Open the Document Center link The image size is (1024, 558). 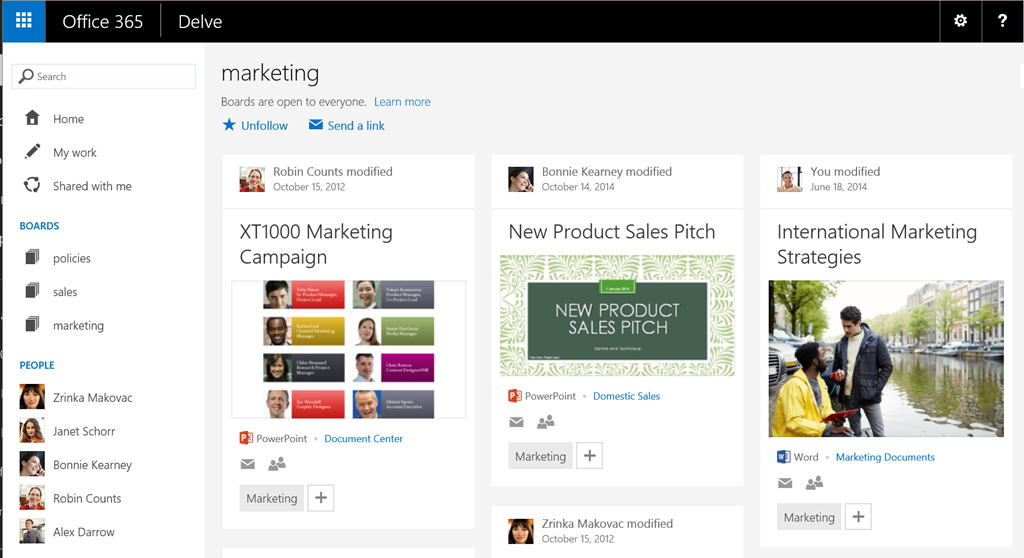(x=364, y=438)
